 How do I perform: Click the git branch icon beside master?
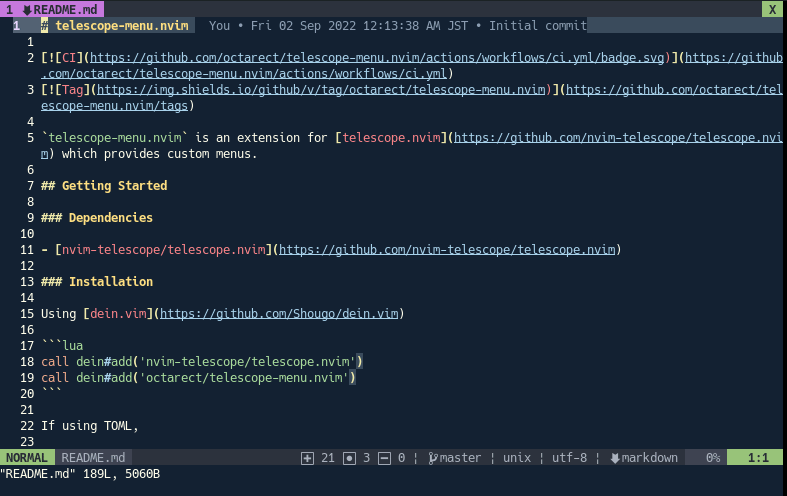(433, 458)
